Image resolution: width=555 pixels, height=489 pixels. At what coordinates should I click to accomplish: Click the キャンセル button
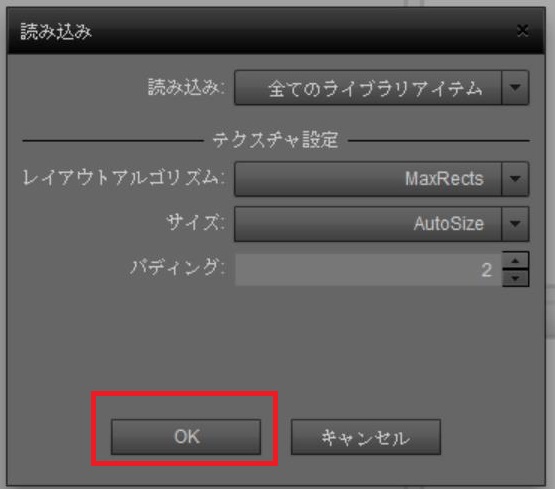366,437
